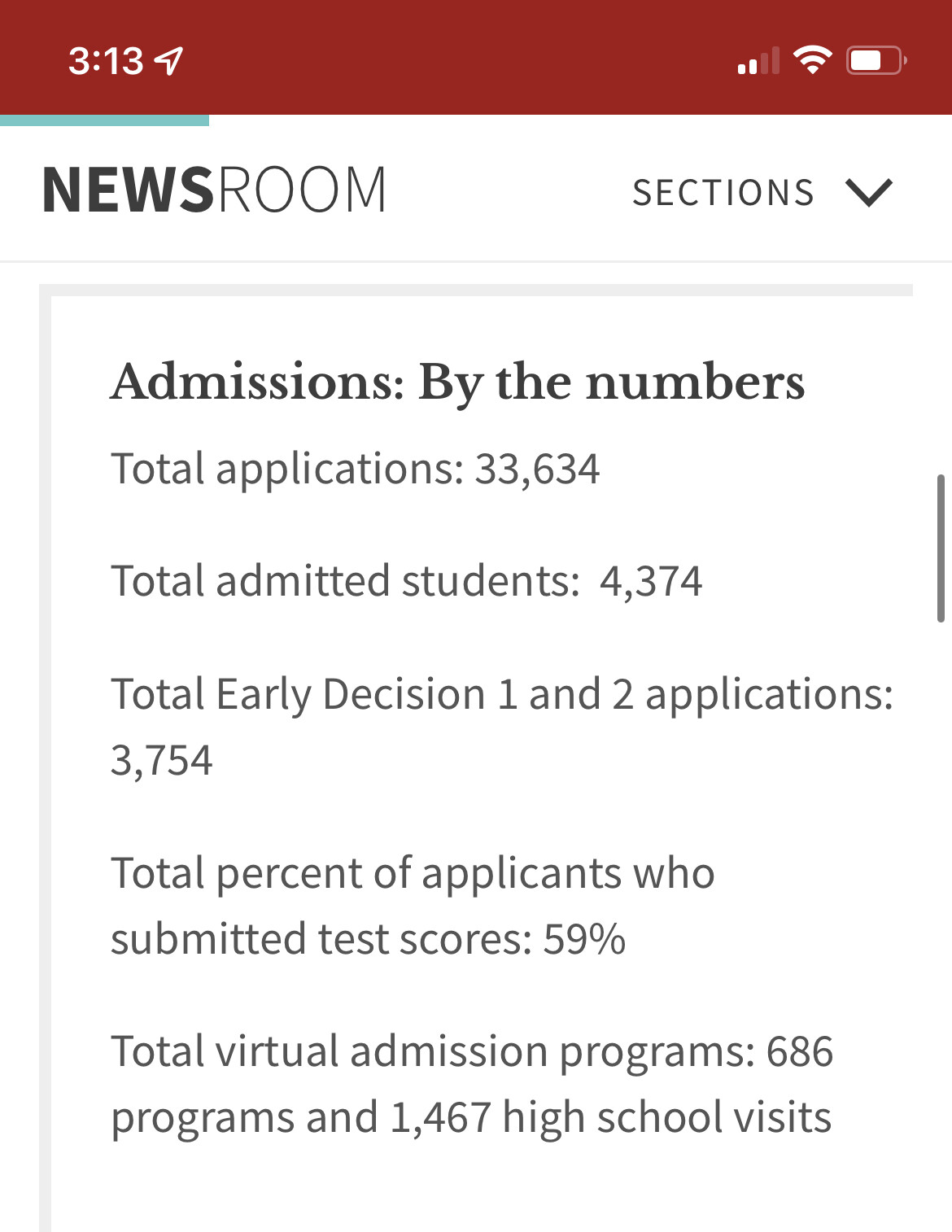Click the bold NEWS part of the logo
The image size is (952, 1232).
(128, 190)
